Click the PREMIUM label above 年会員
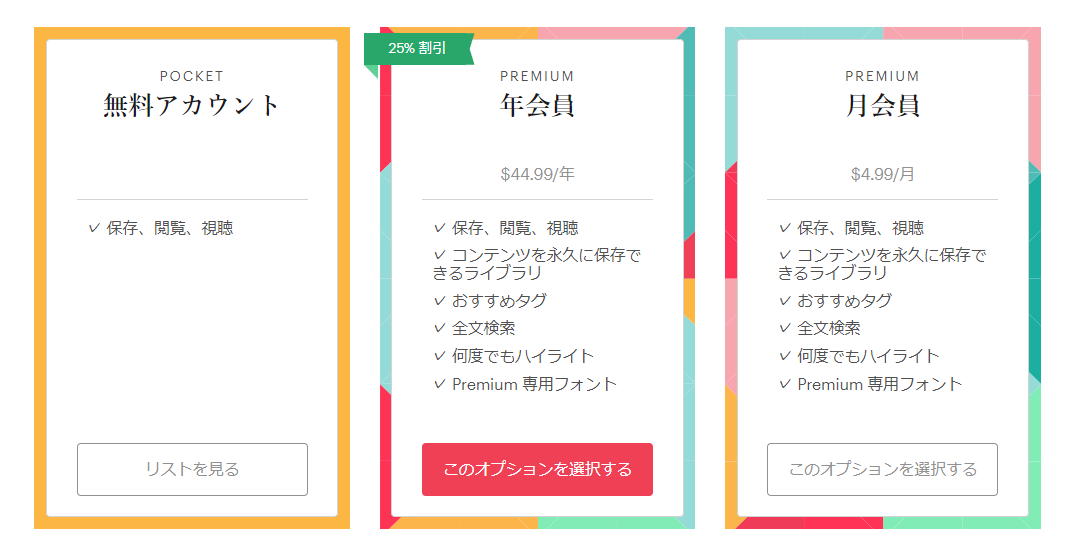This screenshot has width=1071, height=546. pos(537,76)
